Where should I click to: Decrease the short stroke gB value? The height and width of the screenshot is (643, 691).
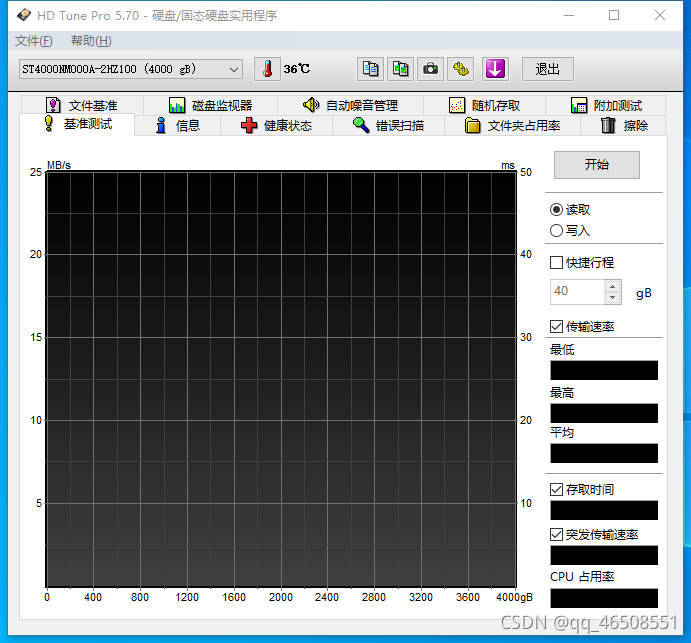click(612, 297)
